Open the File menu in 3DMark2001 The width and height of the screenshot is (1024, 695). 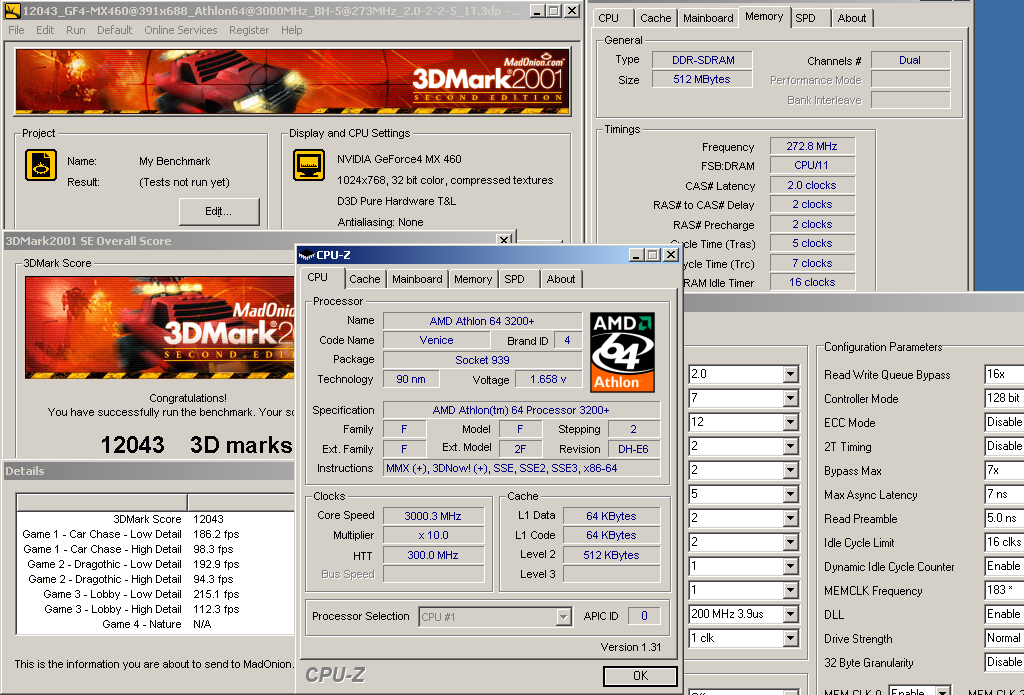coord(16,30)
